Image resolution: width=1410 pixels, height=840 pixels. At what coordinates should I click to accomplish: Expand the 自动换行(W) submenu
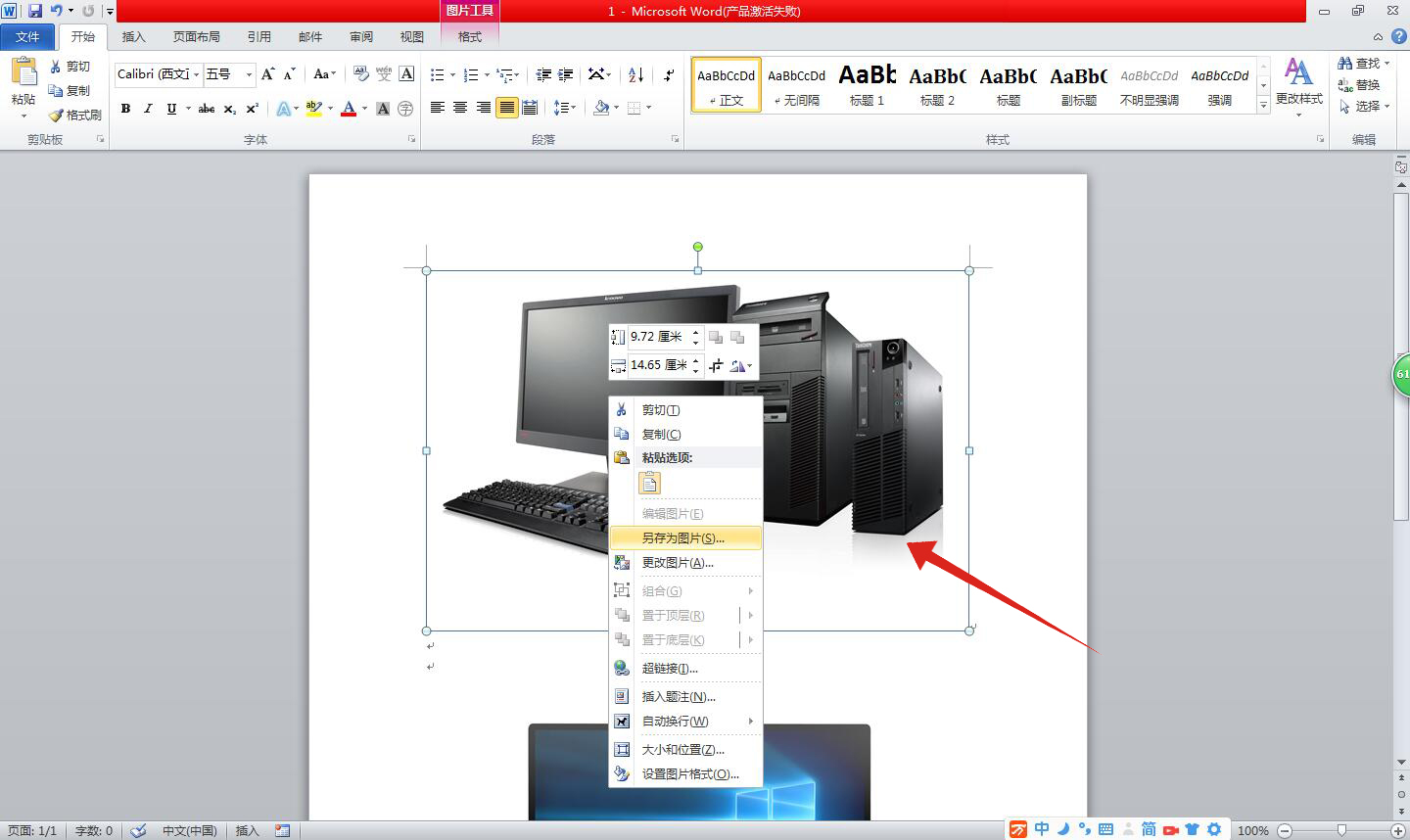click(685, 721)
